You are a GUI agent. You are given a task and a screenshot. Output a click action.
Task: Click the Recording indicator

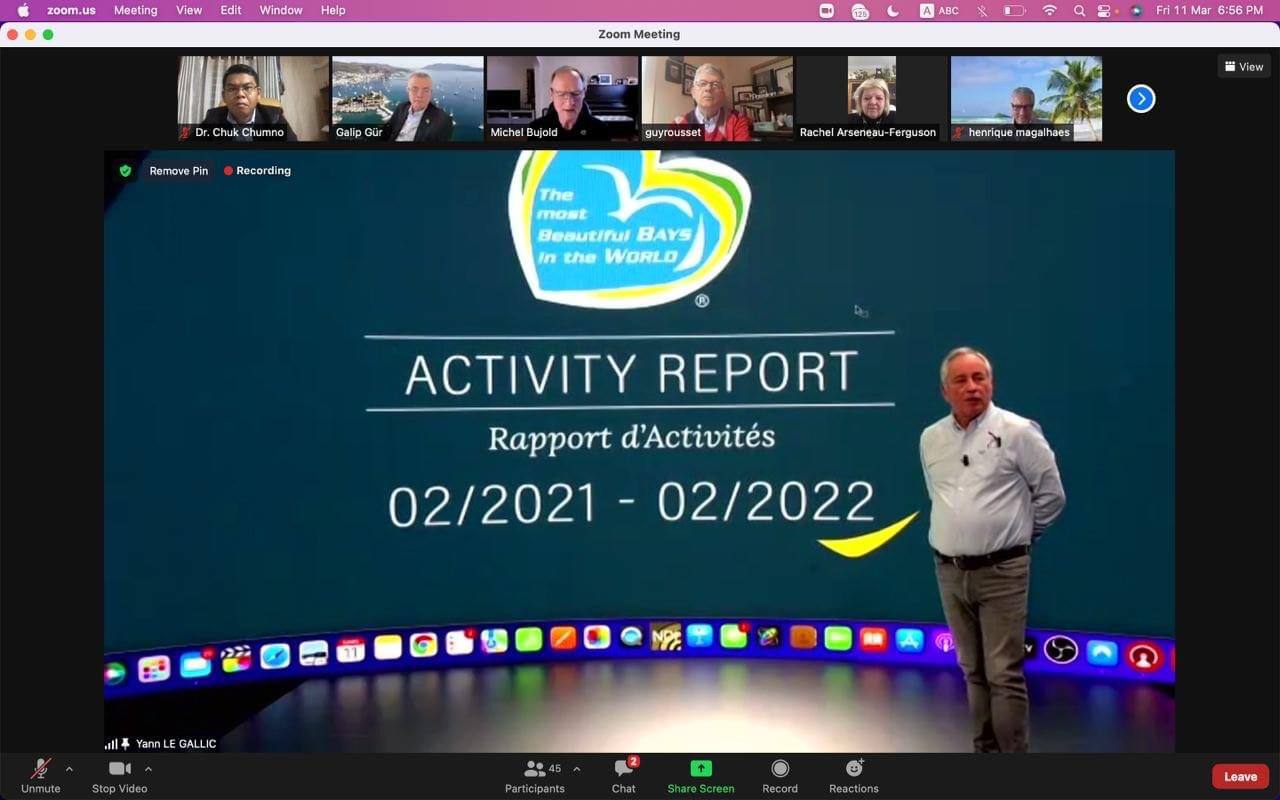(x=257, y=171)
